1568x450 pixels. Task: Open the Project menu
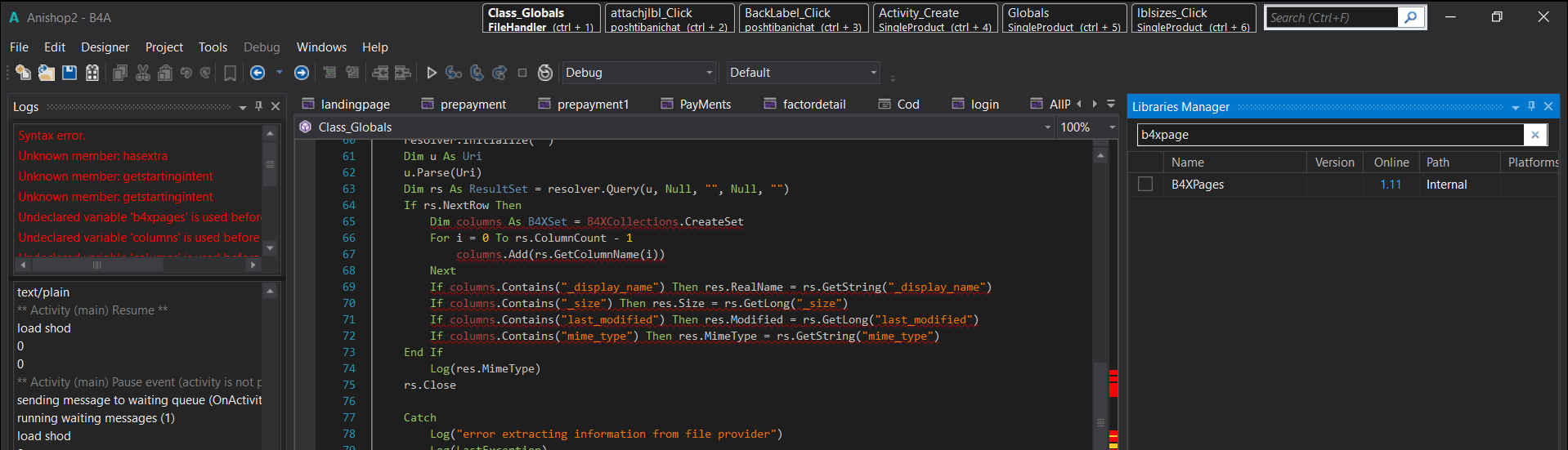[x=164, y=47]
